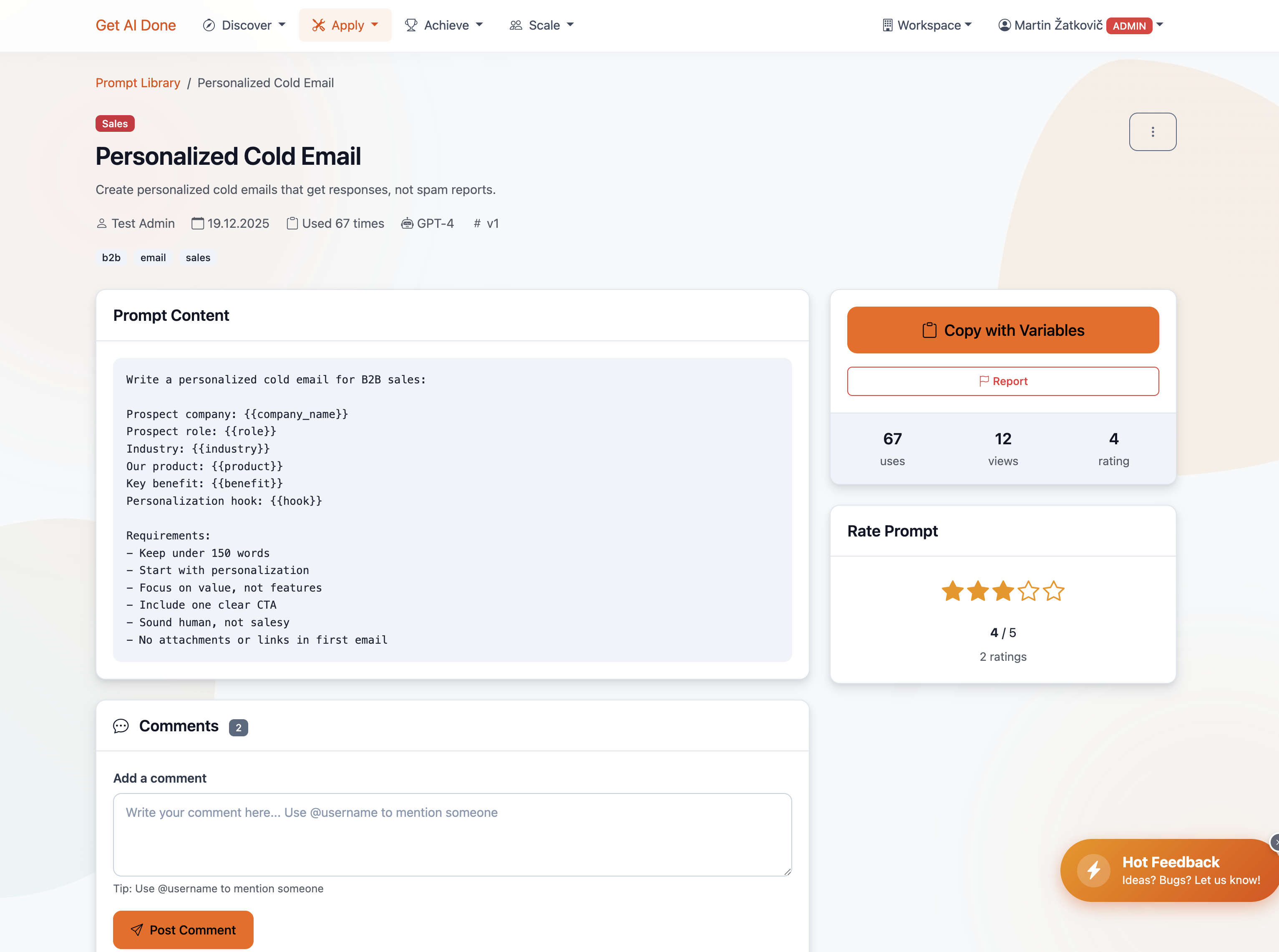Give a four-star rating
This screenshot has height=952, width=1279.
coord(1028,591)
